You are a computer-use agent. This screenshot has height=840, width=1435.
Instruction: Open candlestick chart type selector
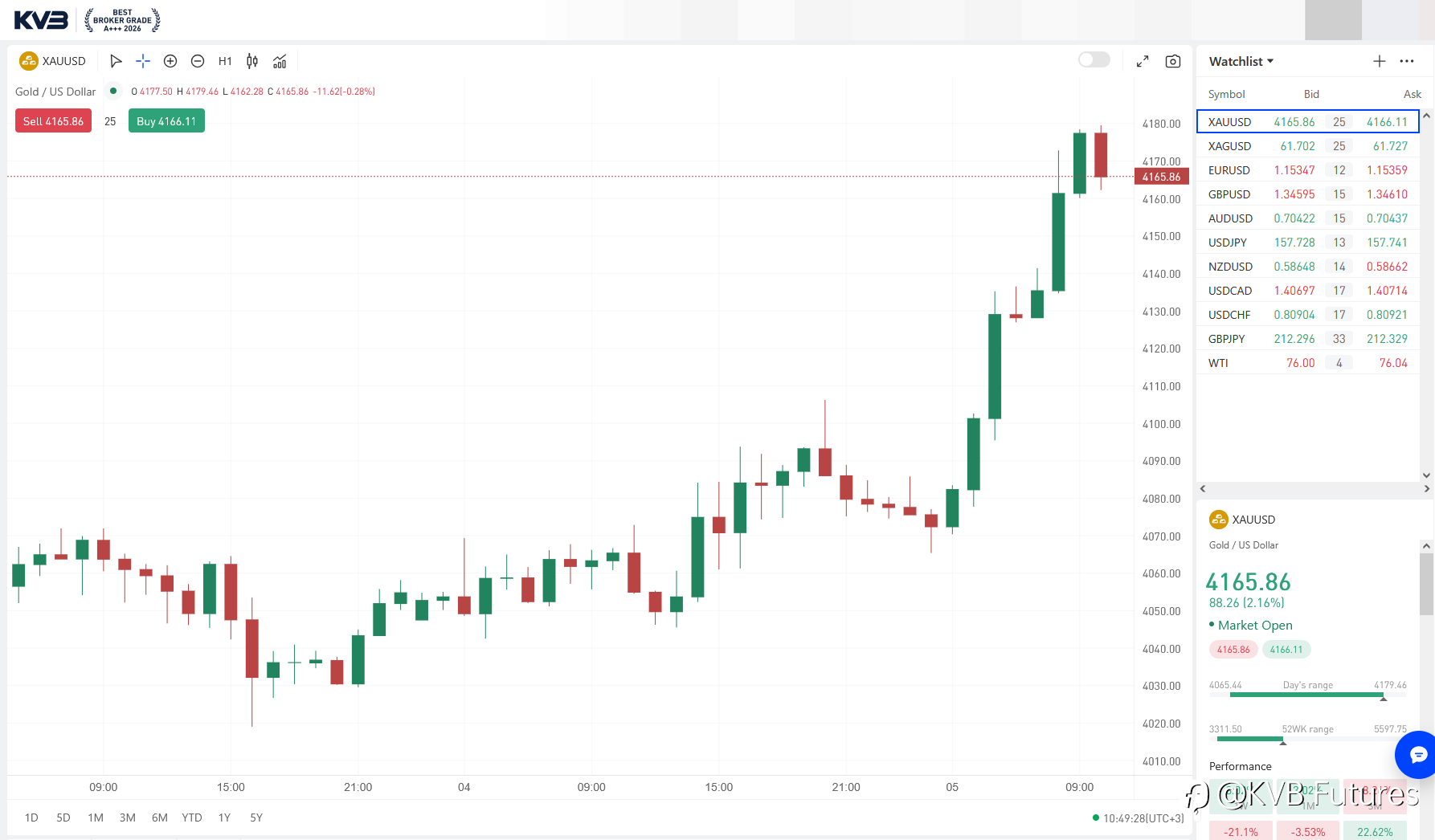pos(252,61)
